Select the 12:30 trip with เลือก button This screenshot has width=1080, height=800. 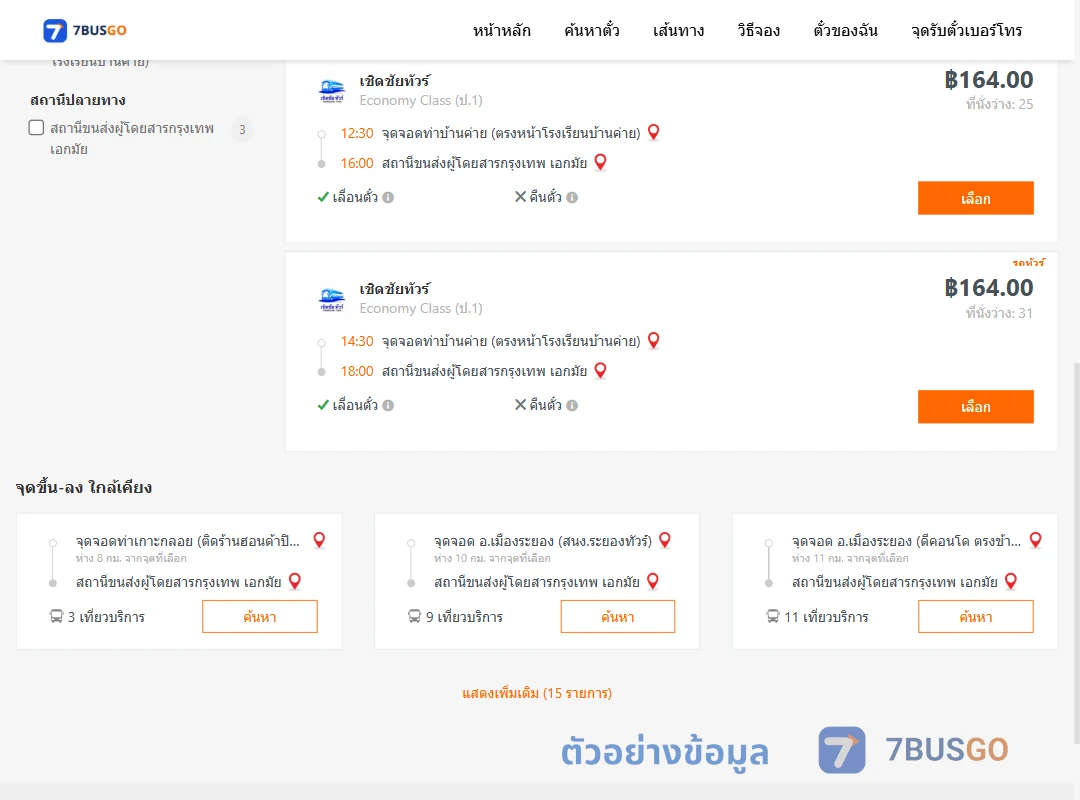pos(975,198)
